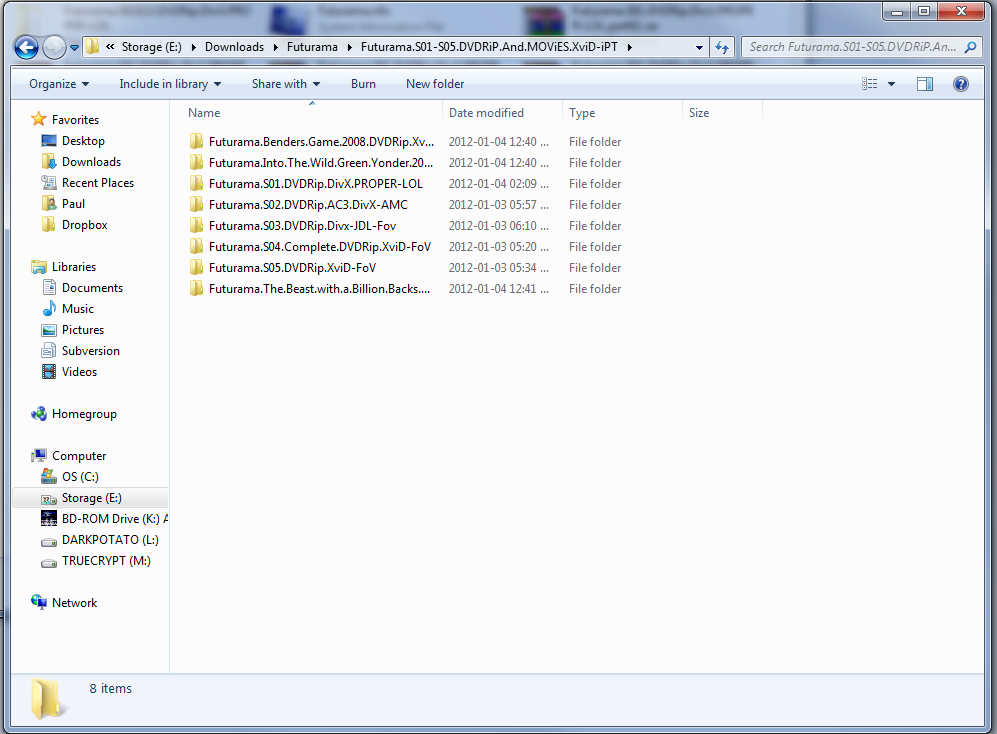Select Storage (E:) in the navigation pane
The height and width of the screenshot is (734, 997).
[x=90, y=497]
